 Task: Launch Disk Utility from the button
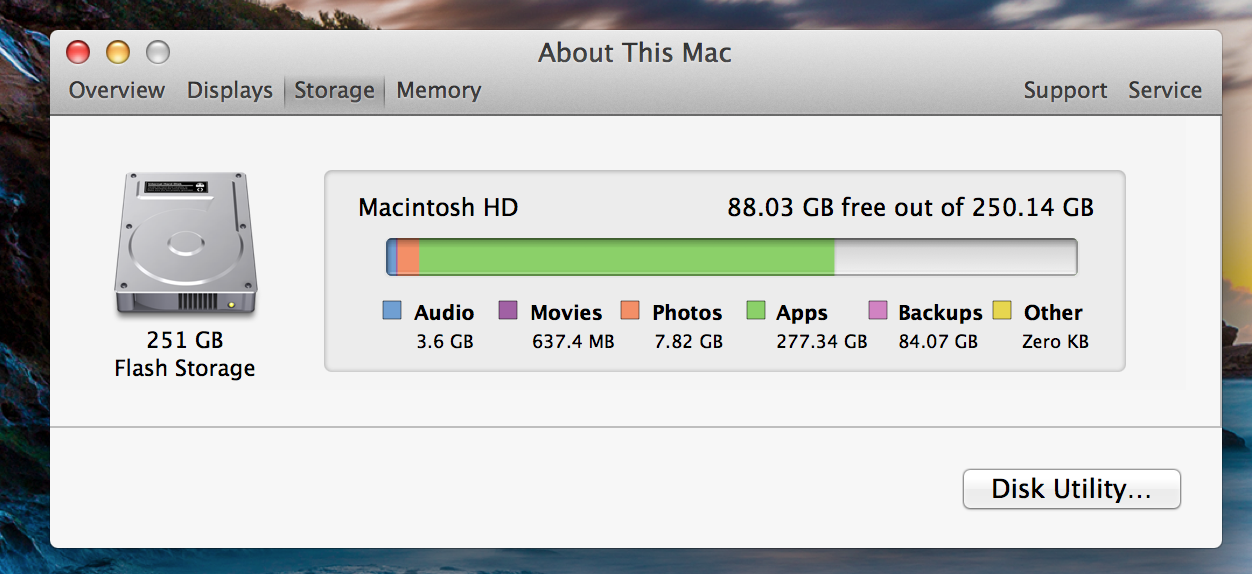coord(1072,489)
